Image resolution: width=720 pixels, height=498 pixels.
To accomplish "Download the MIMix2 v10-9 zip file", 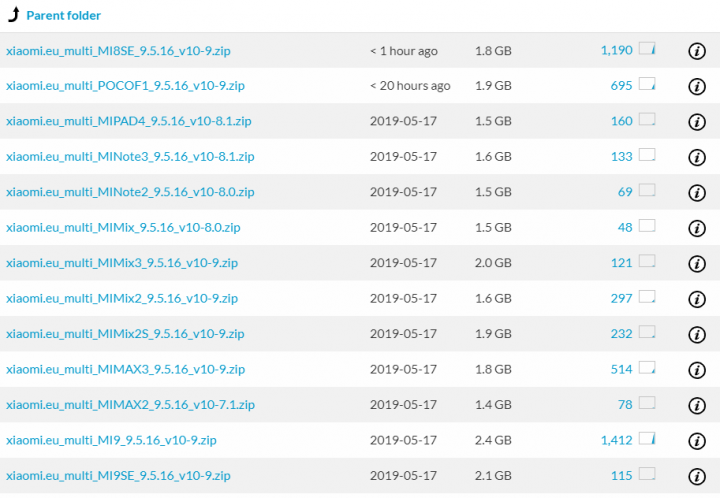I will [x=122, y=298].
